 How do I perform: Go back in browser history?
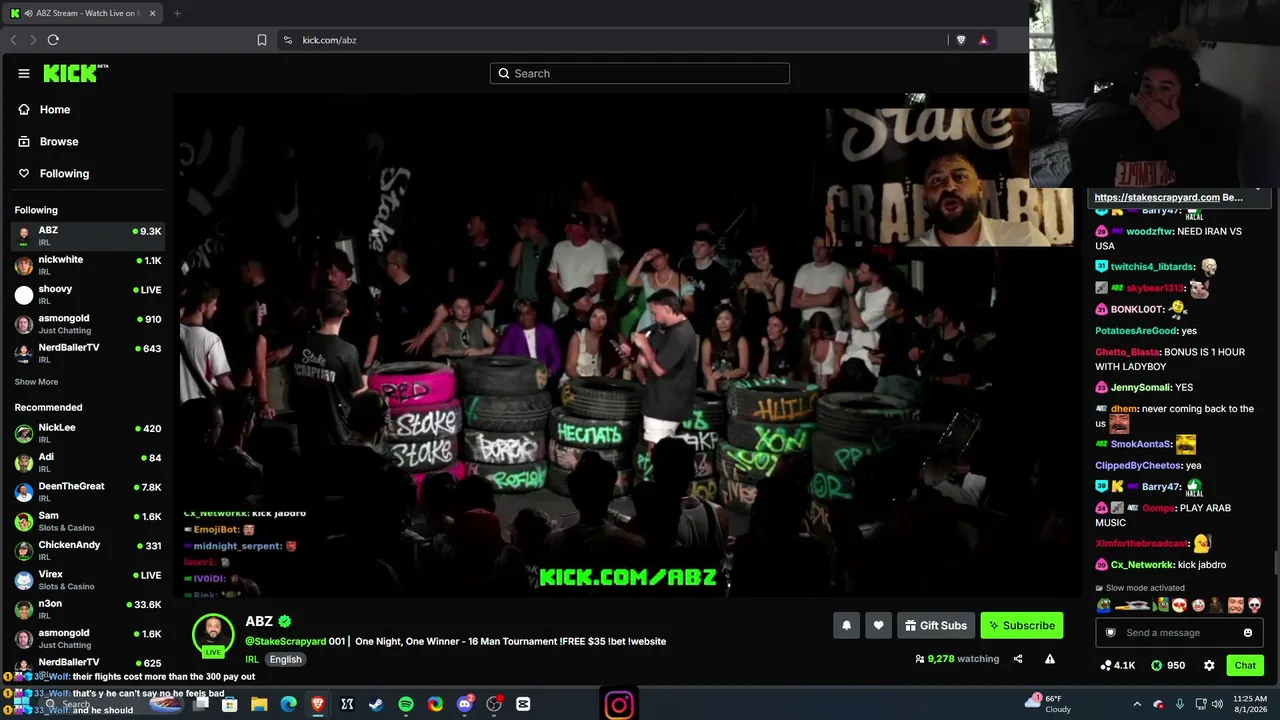pos(13,40)
